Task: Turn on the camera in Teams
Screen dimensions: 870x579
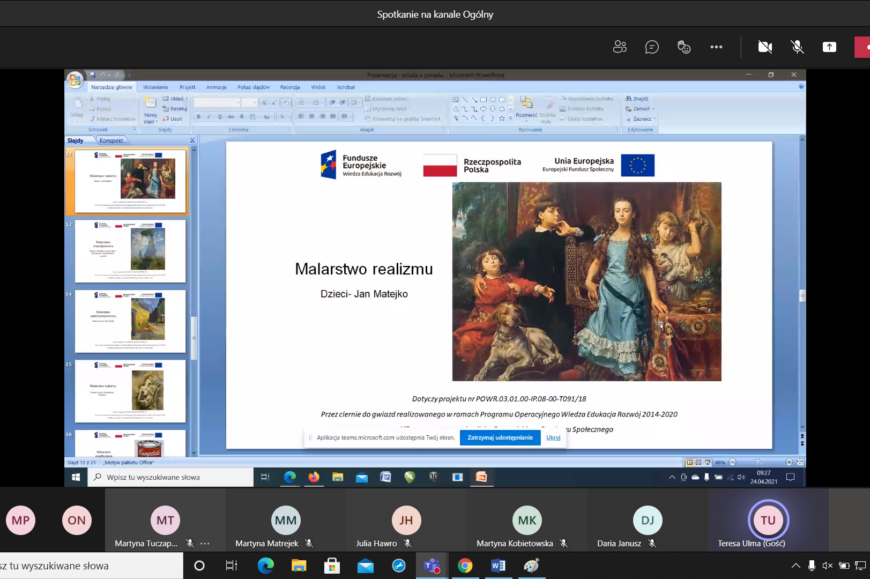Action: click(765, 47)
